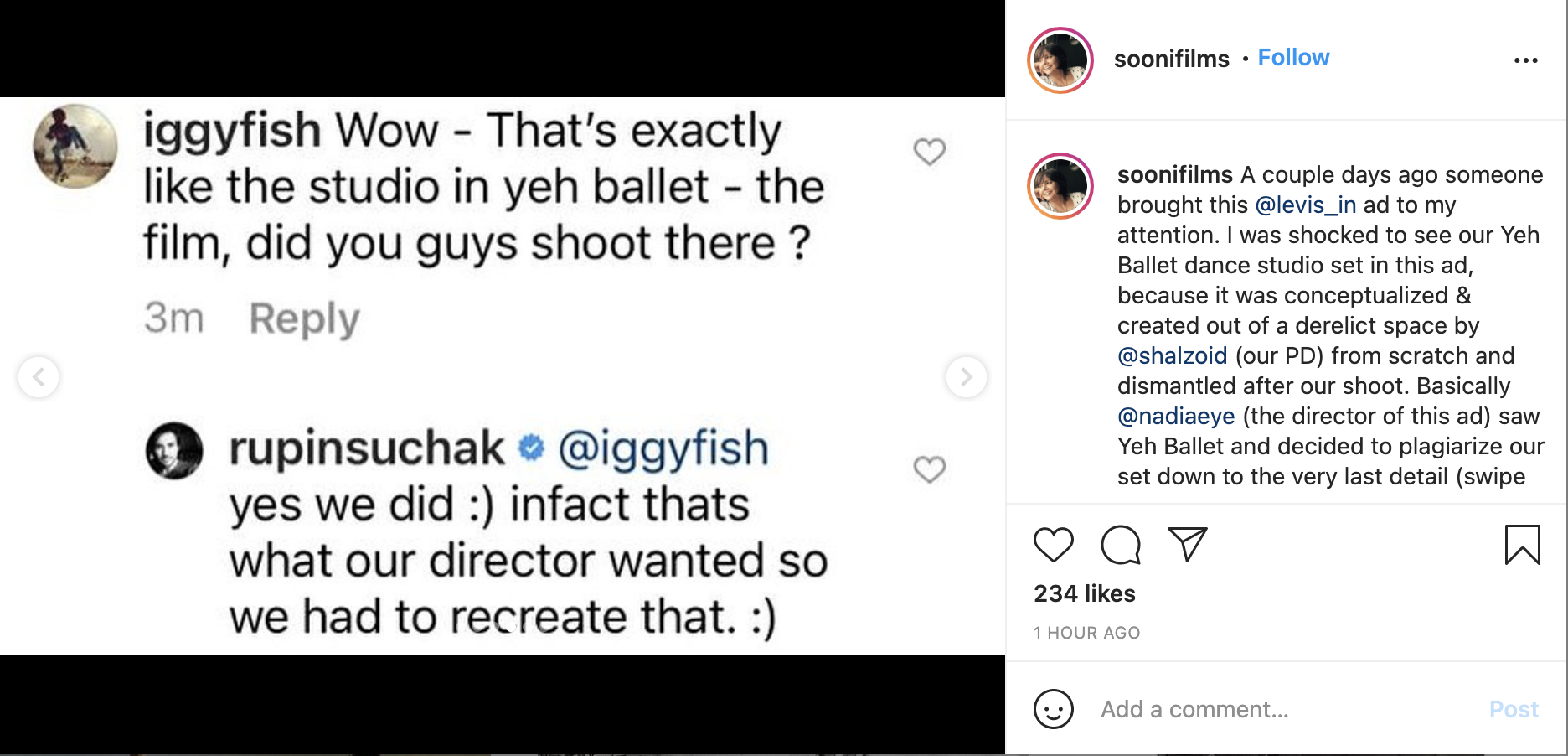Open the @shalzoid mention link
Image resolution: width=1568 pixels, height=756 pixels.
(1172, 356)
